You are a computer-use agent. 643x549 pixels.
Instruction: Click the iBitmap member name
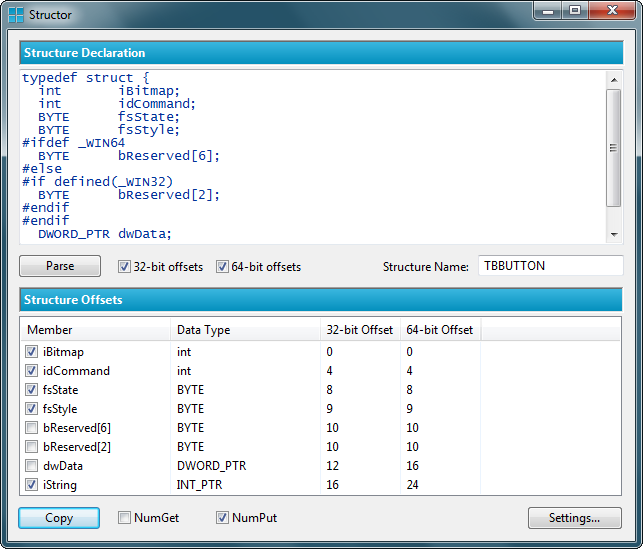63,352
